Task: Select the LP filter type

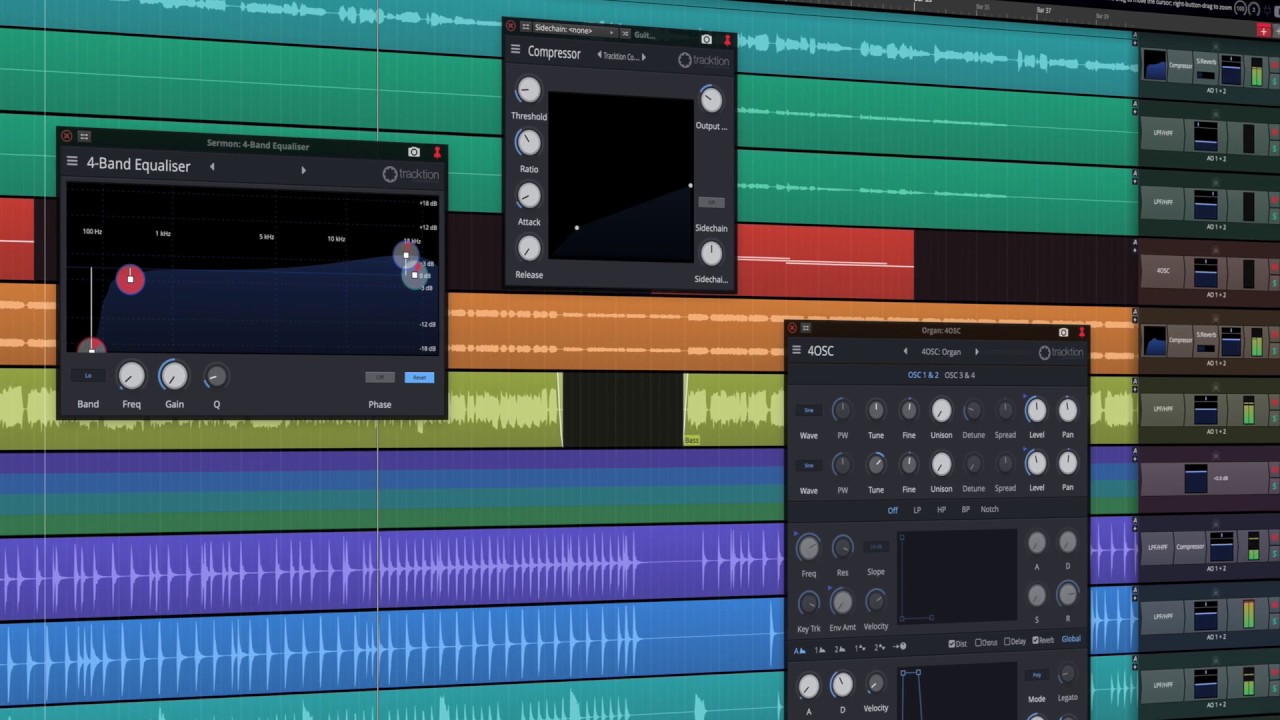Action: [x=917, y=510]
